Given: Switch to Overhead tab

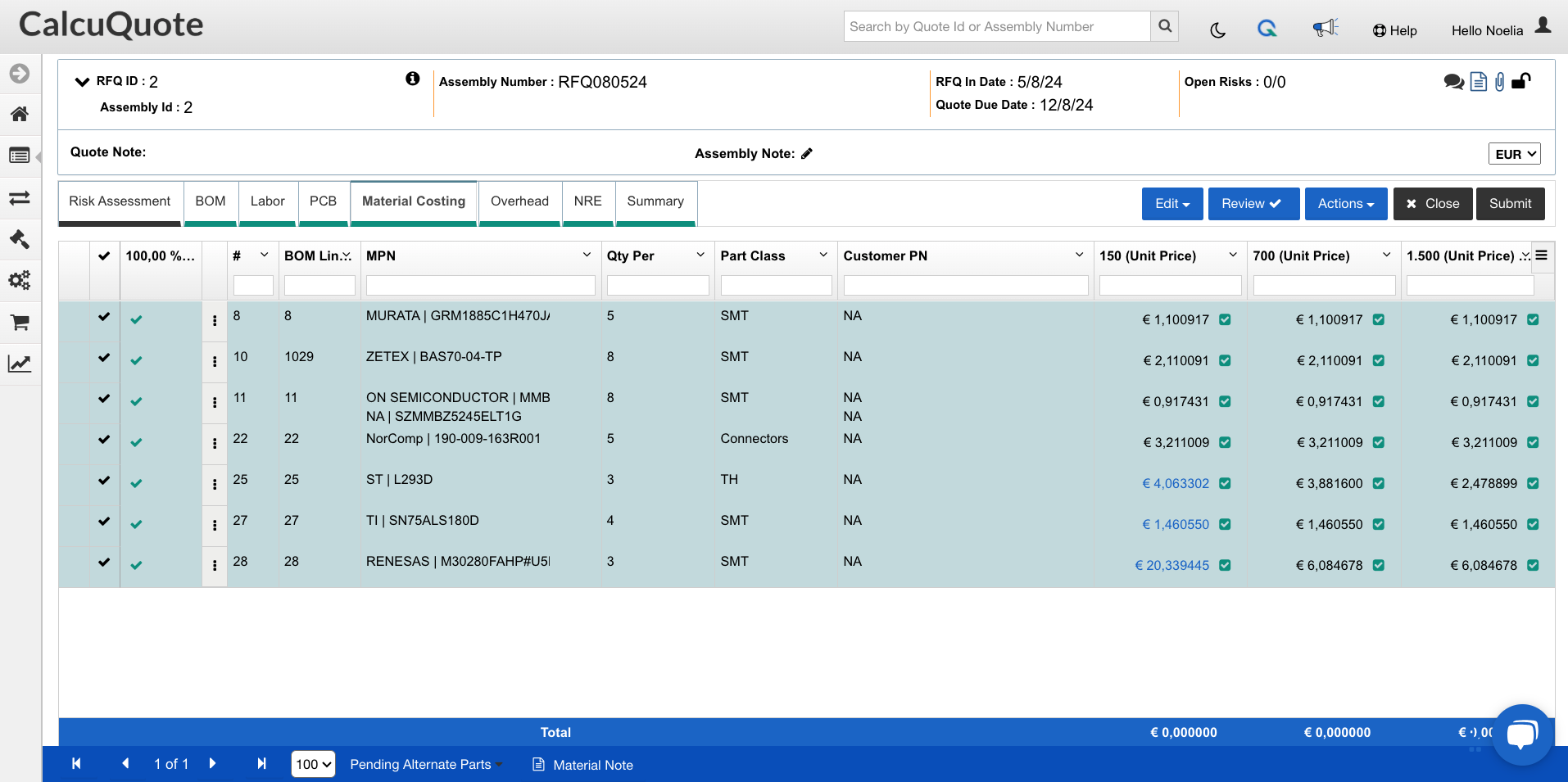Looking at the screenshot, I should coord(519,201).
